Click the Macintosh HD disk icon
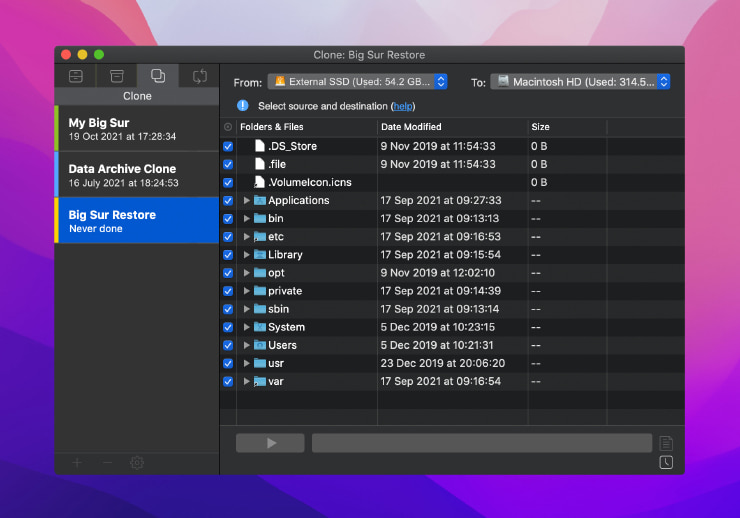This screenshot has width=740, height=518. (503, 81)
